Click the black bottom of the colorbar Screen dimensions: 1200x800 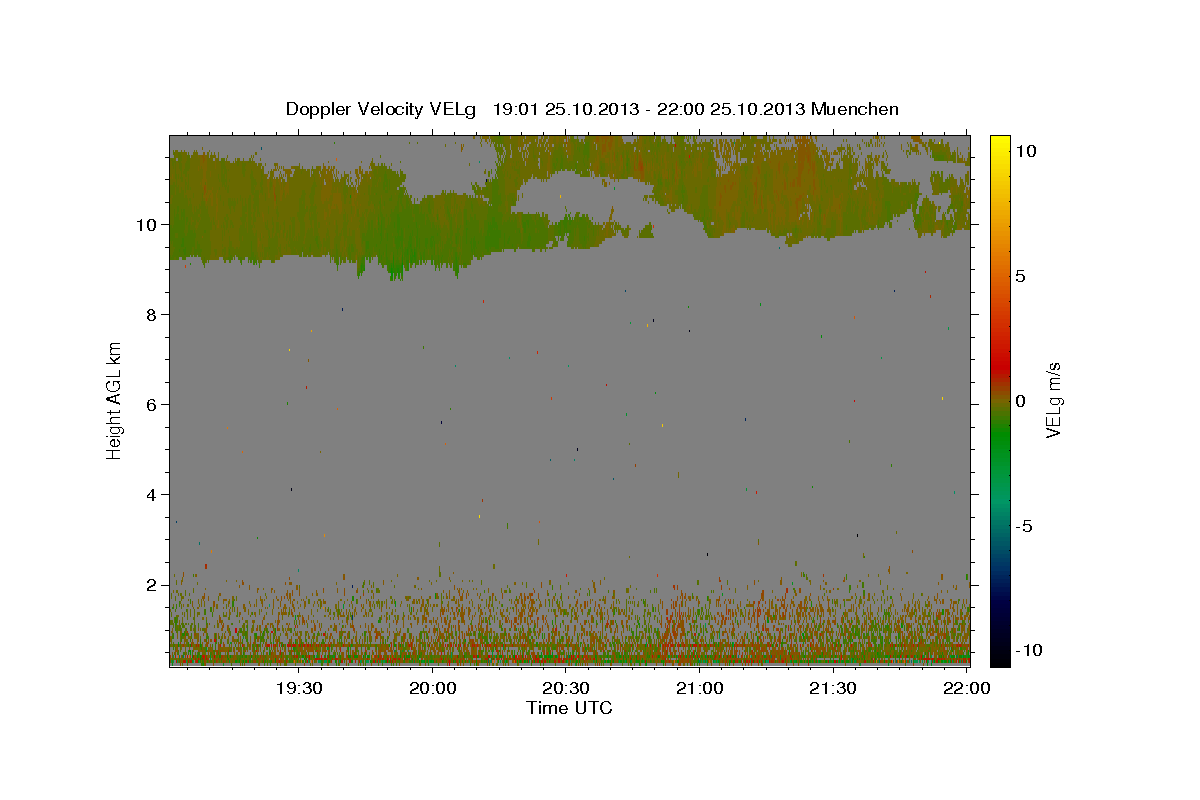tap(1000, 655)
